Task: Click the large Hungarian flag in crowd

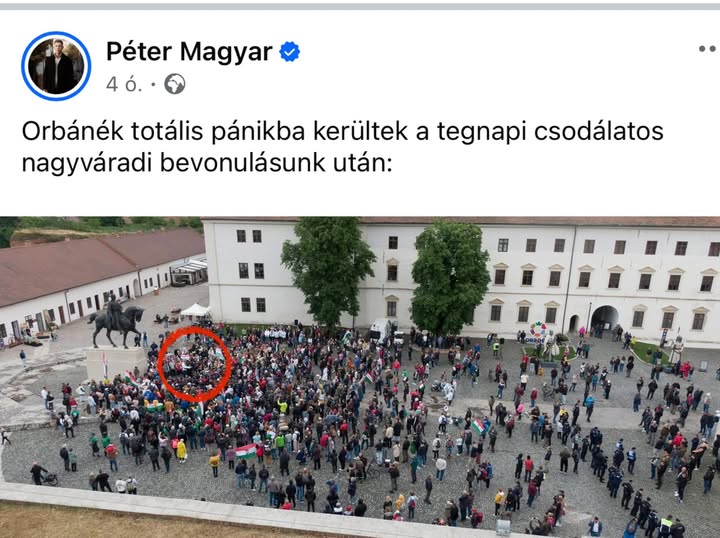Action: click(246, 451)
